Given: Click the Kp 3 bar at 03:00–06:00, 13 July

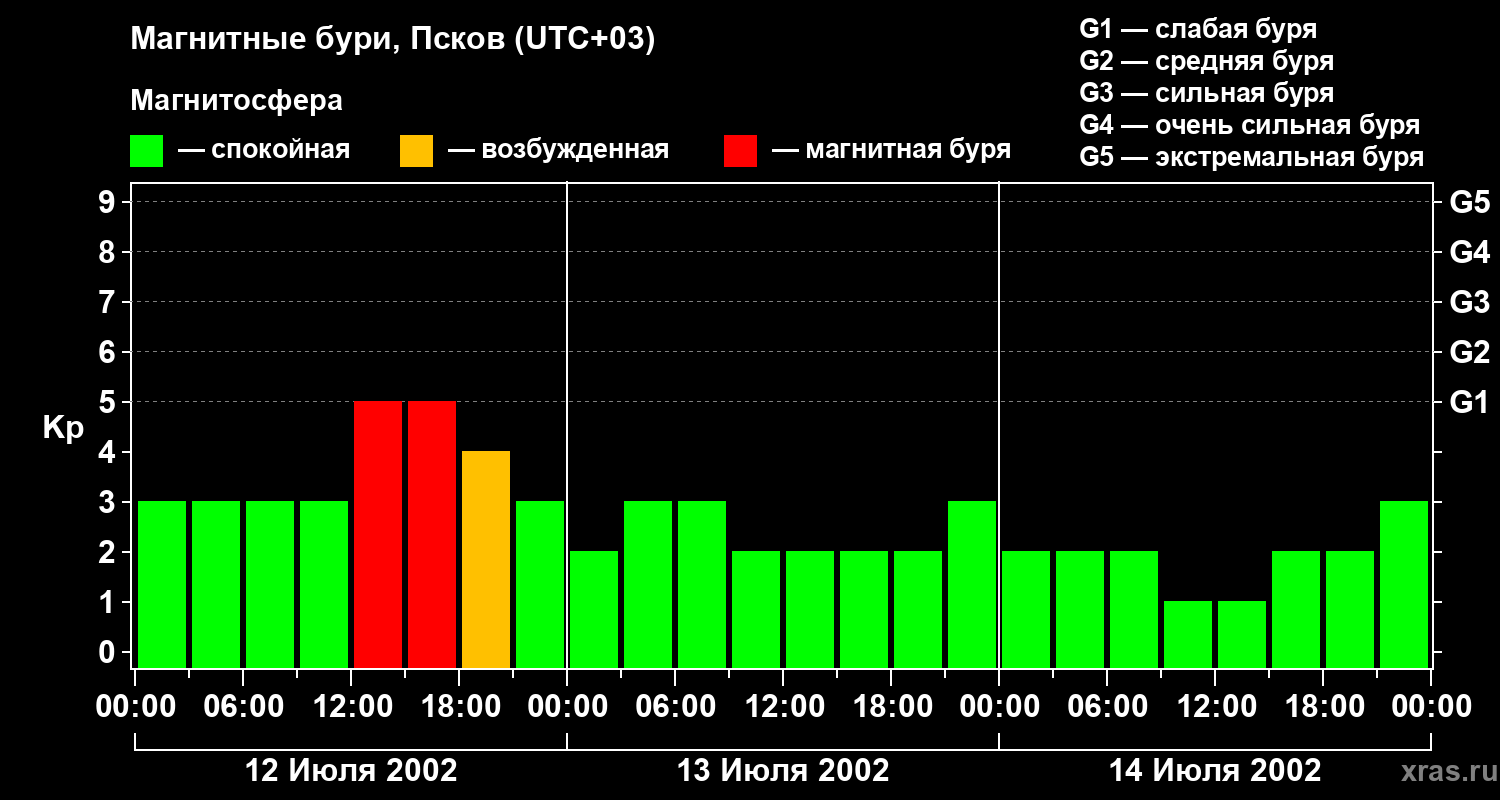Looking at the screenshot, I should coord(648,584).
